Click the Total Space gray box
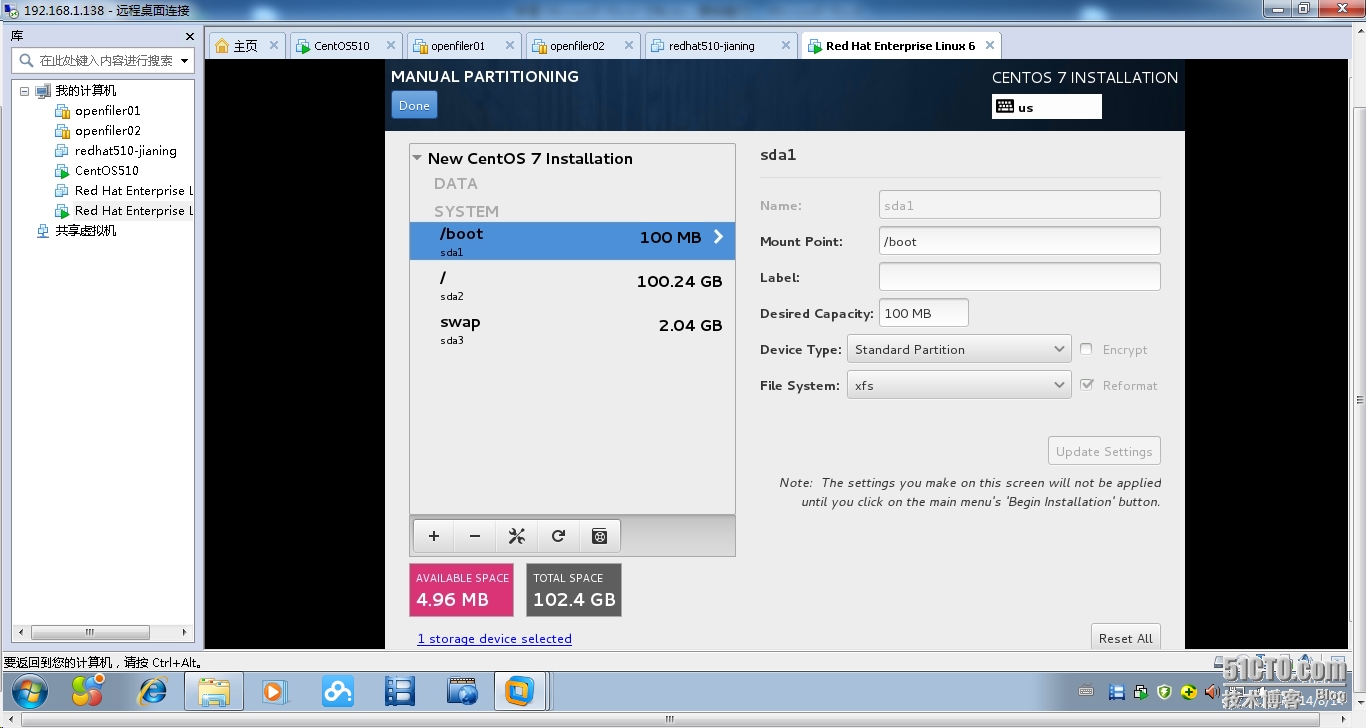The width and height of the screenshot is (1366, 728). pos(574,590)
